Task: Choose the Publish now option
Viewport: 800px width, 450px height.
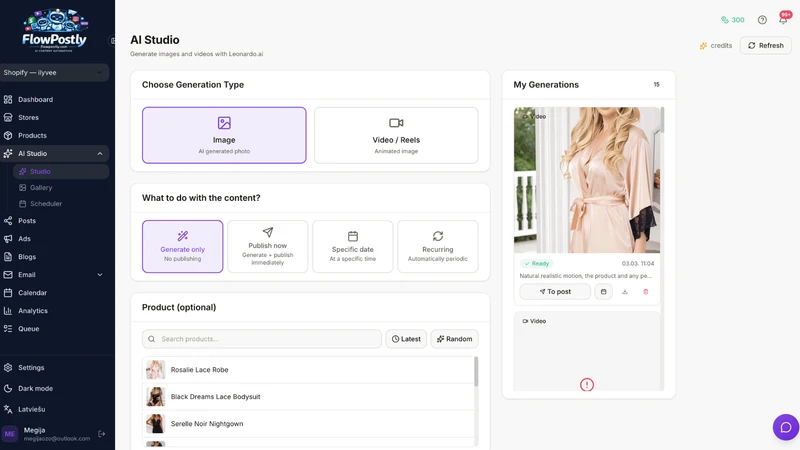Action: click(x=267, y=246)
